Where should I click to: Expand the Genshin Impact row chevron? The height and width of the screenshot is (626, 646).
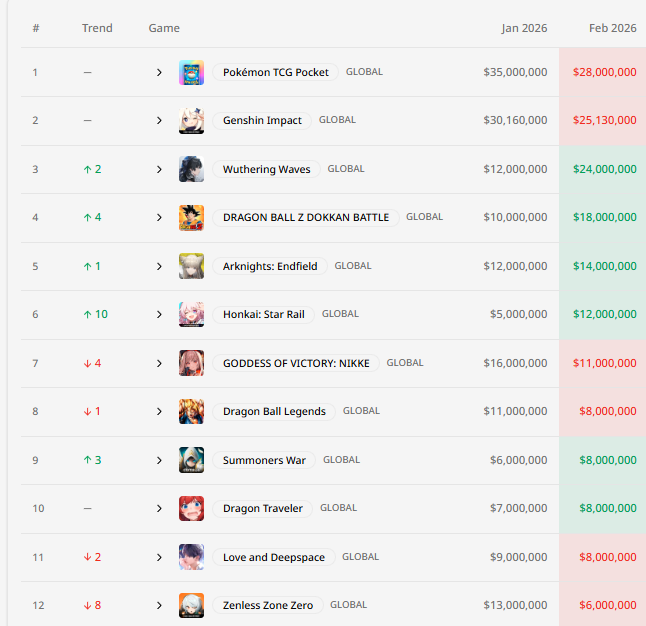click(x=159, y=121)
